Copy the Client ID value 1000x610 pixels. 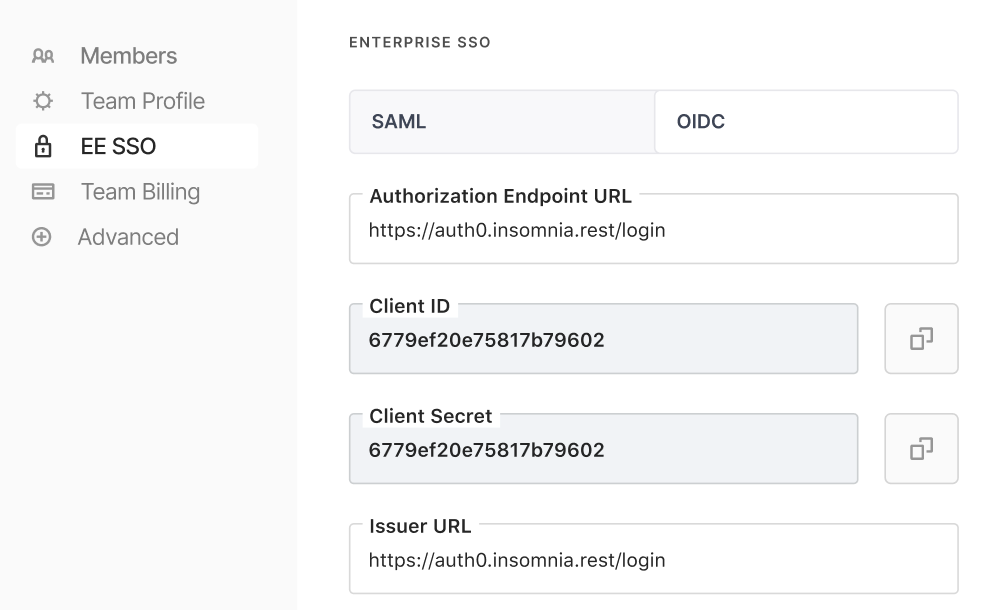(921, 339)
